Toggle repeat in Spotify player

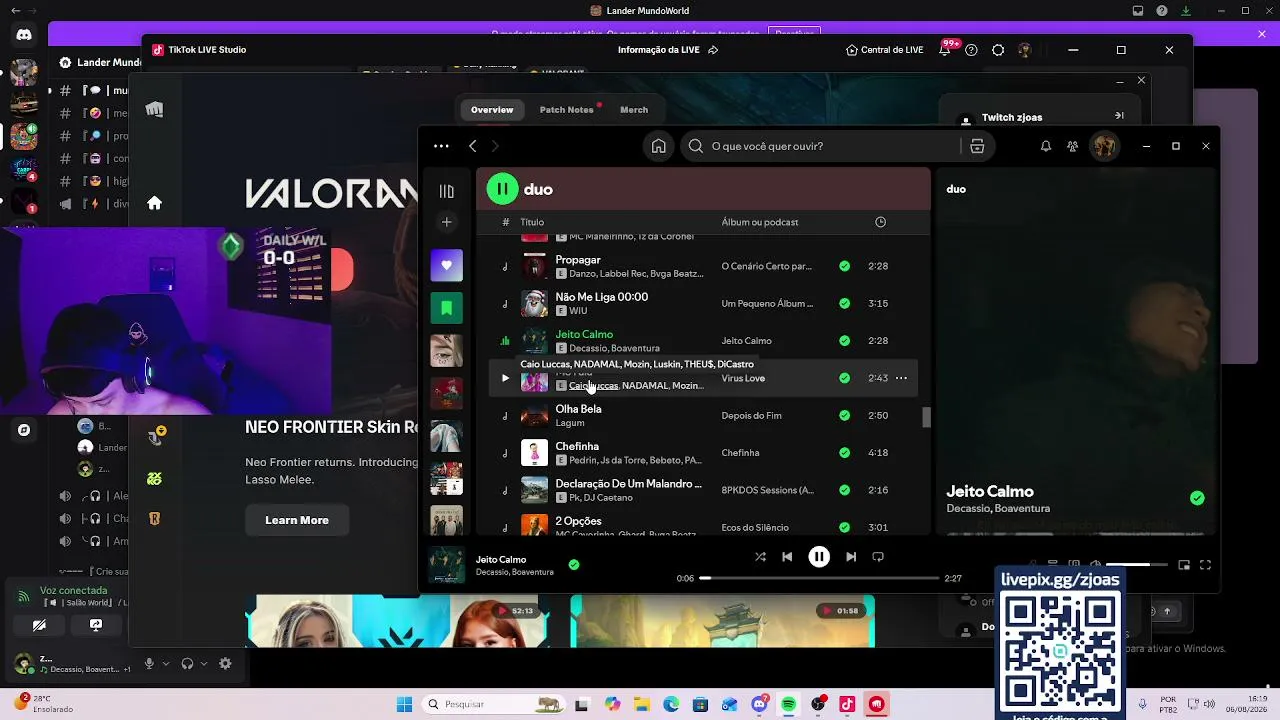(x=878, y=557)
